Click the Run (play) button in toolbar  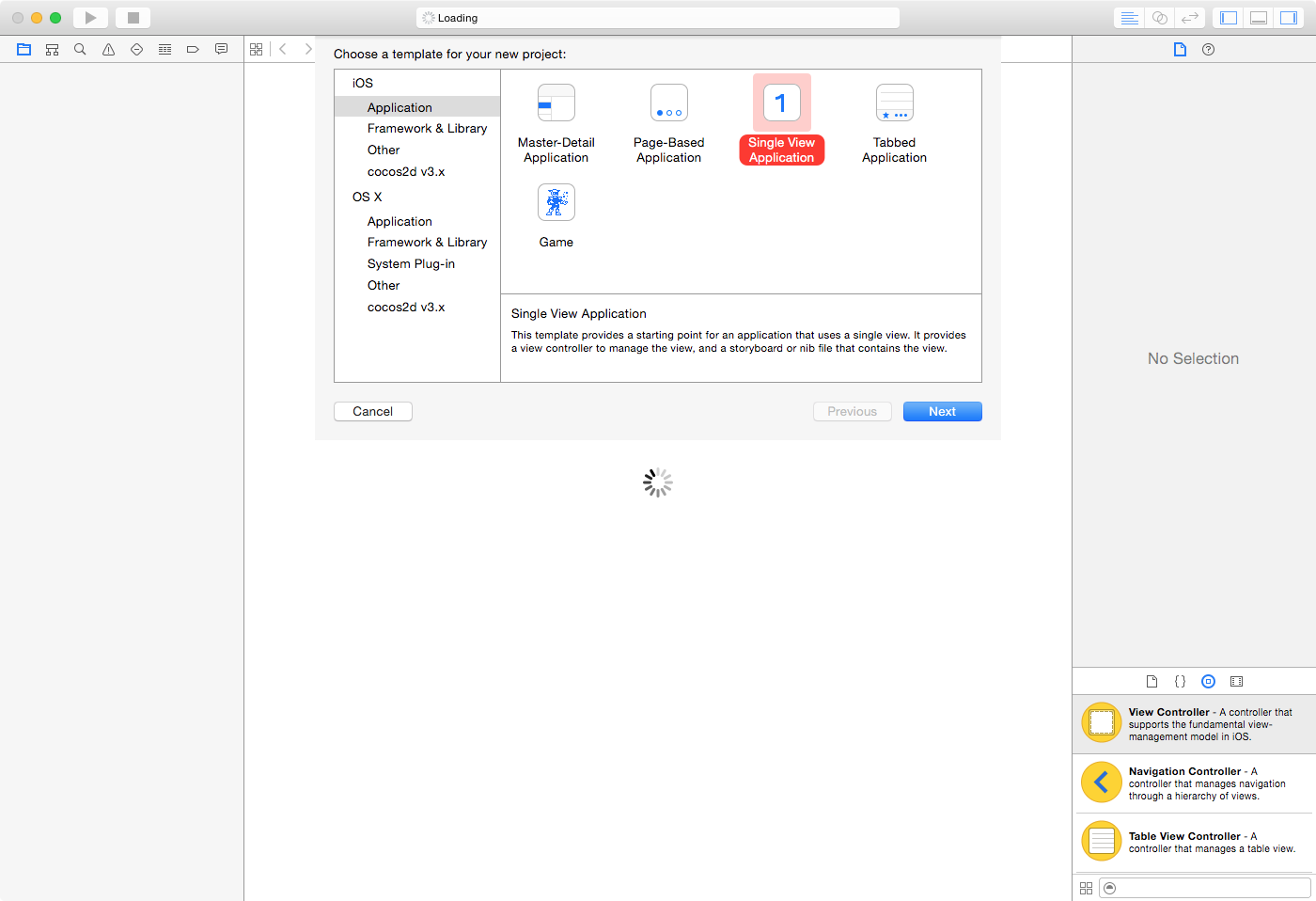click(90, 18)
